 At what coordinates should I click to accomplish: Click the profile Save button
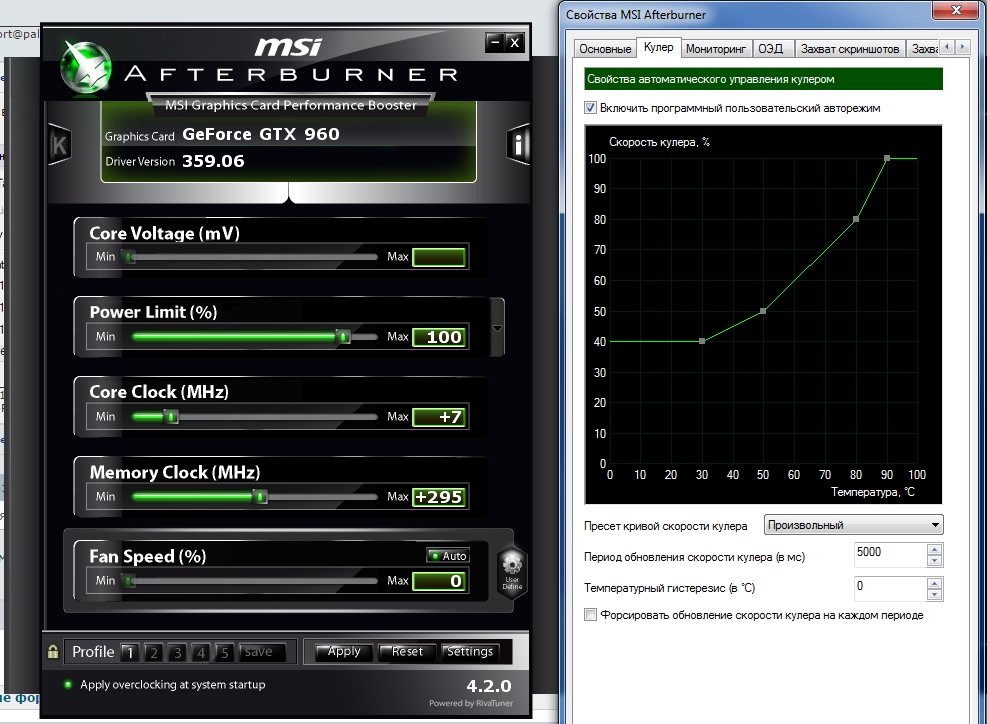pos(262,652)
